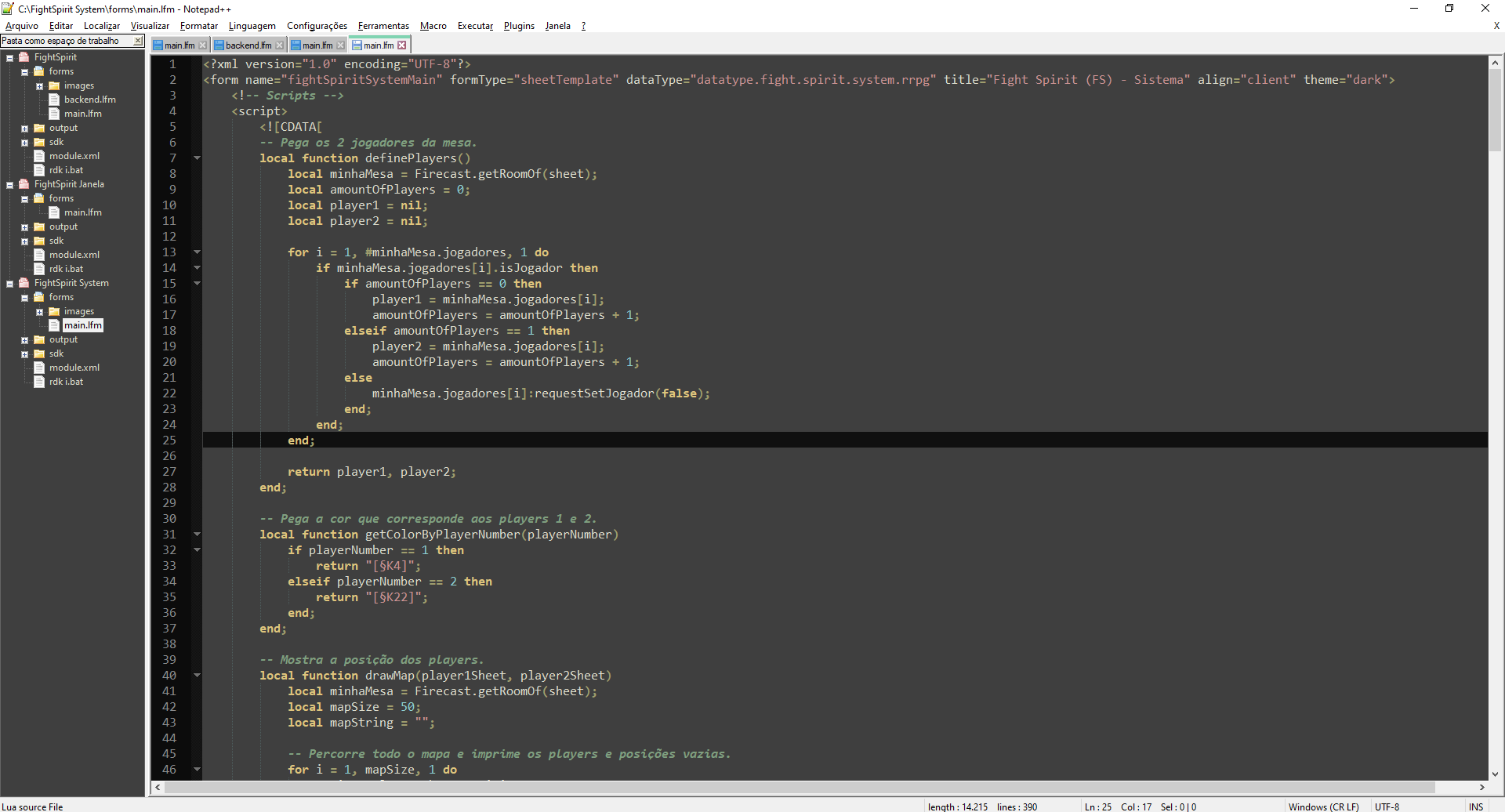This screenshot has width=1505, height=812.
Task: Close the backend.lfm editor tab
Action: (x=280, y=45)
